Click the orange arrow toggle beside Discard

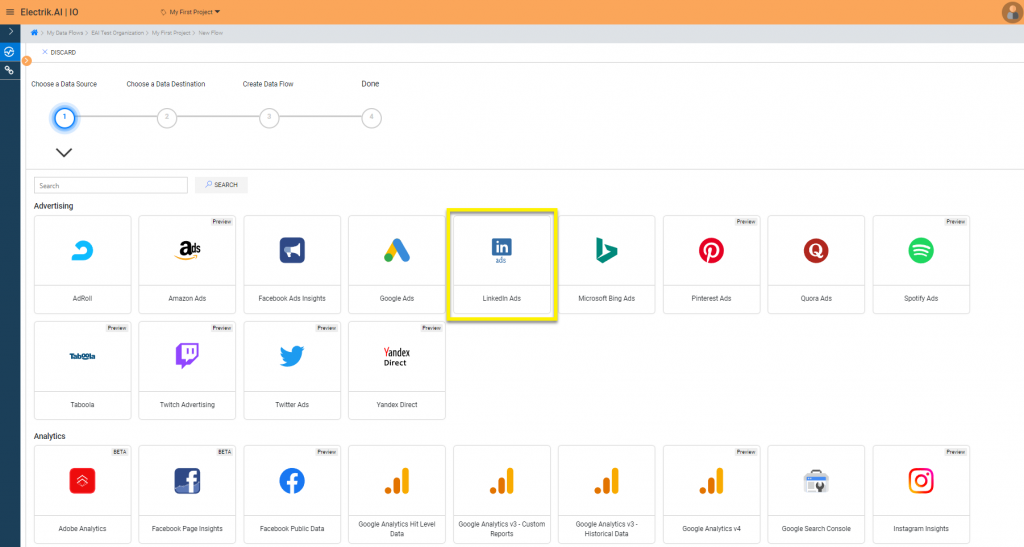pos(27,61)
